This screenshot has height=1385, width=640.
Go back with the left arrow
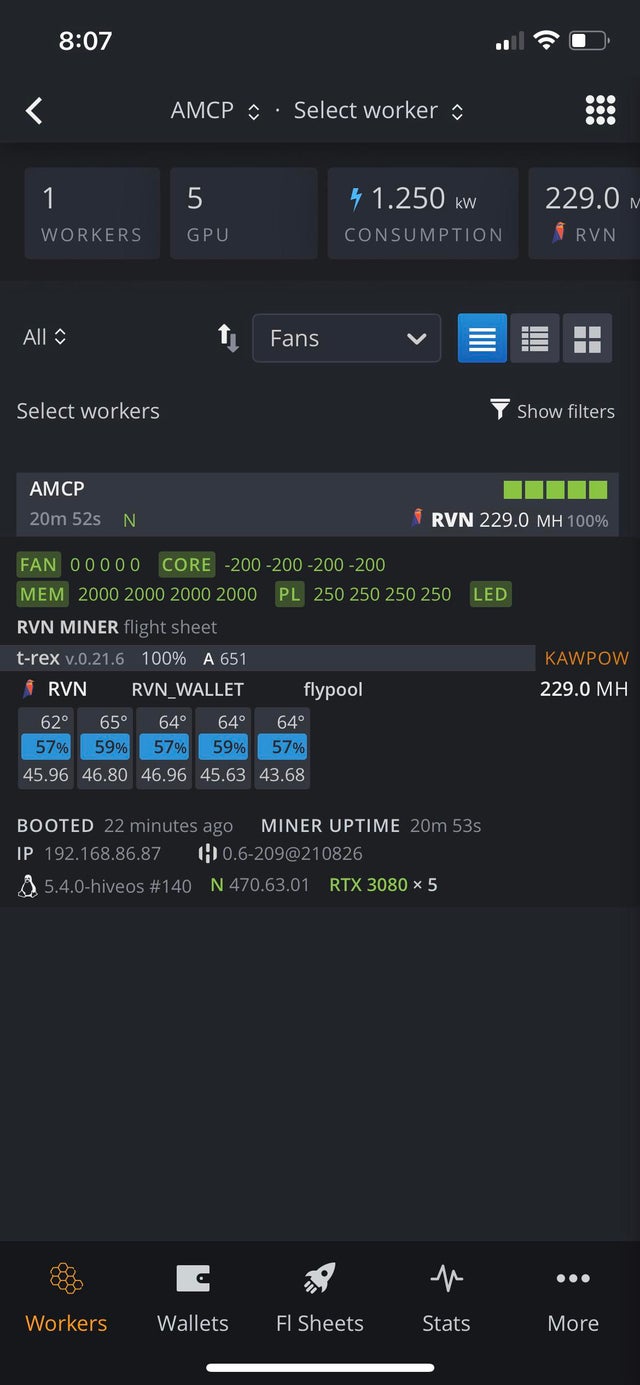coord(34,110)
